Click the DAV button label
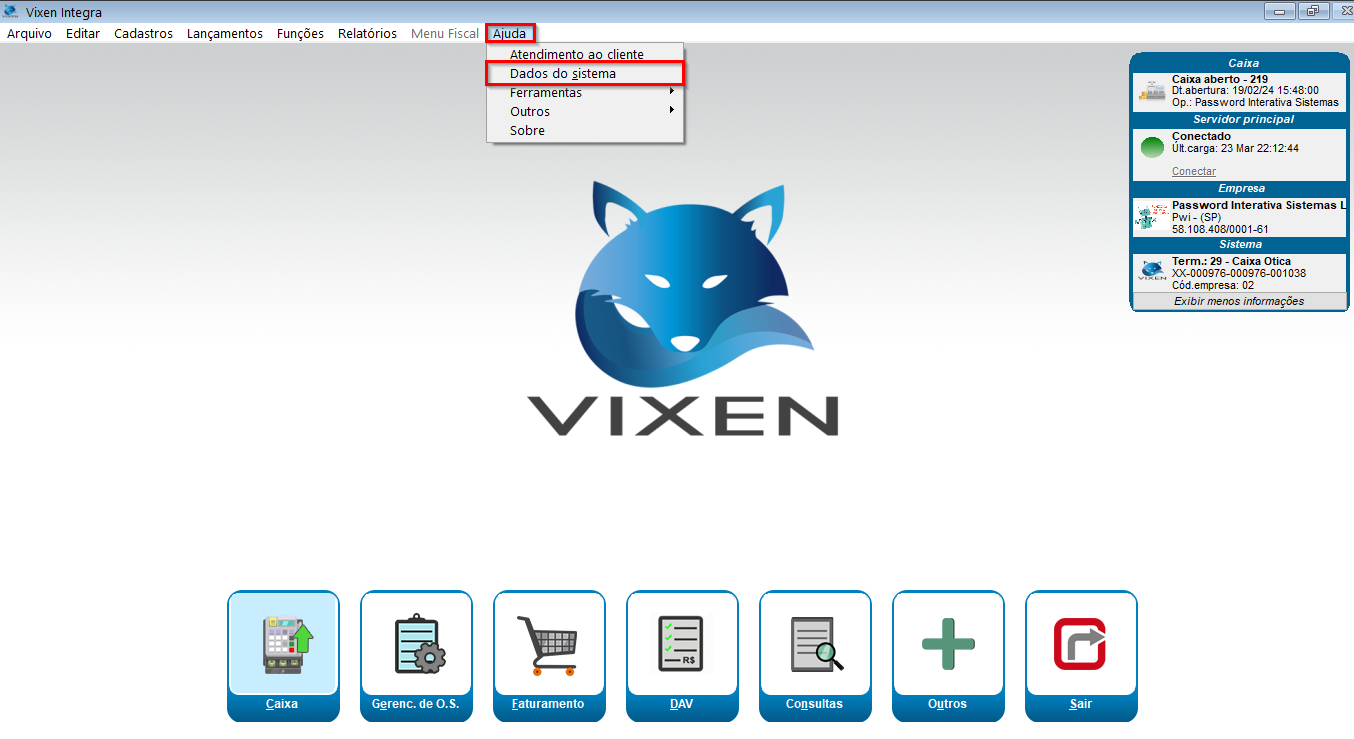Viewport: 1354px width, 739px height. pos(681,704)
